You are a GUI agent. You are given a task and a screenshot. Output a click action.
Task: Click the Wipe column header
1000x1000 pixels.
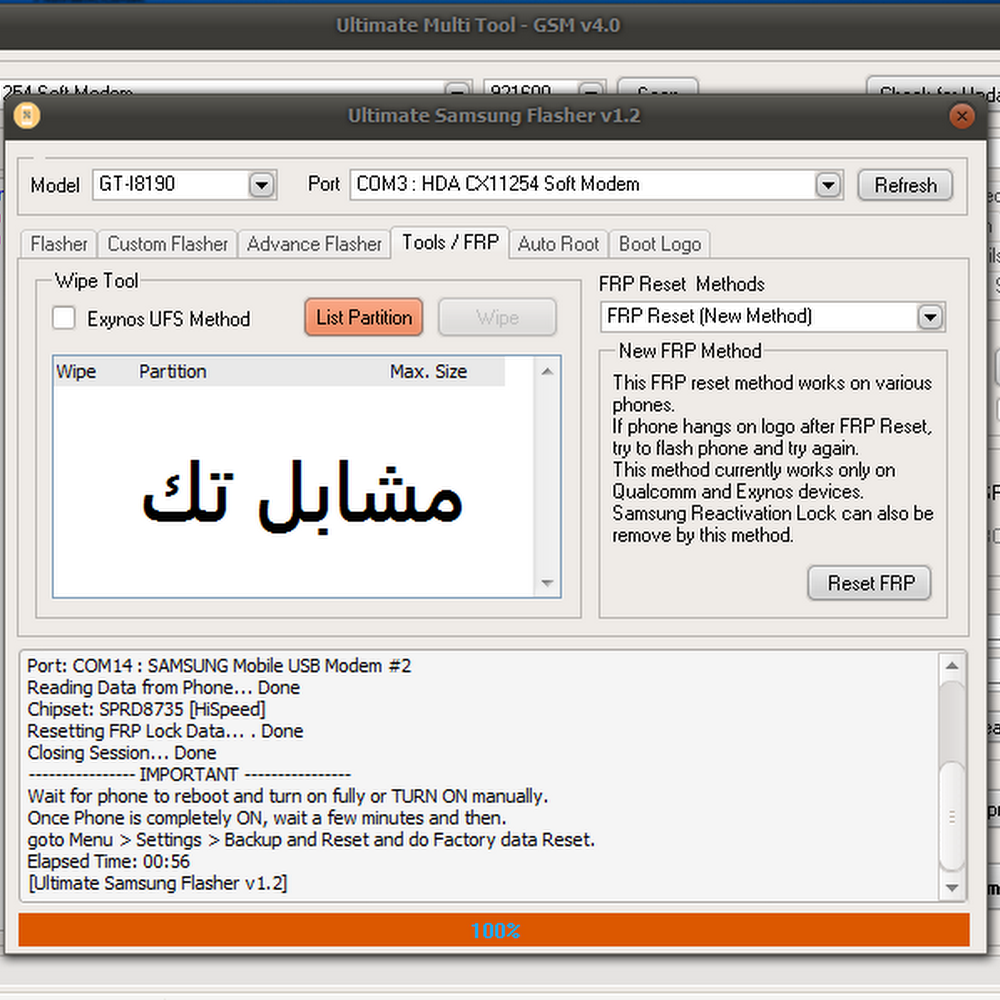pos(76,371)
